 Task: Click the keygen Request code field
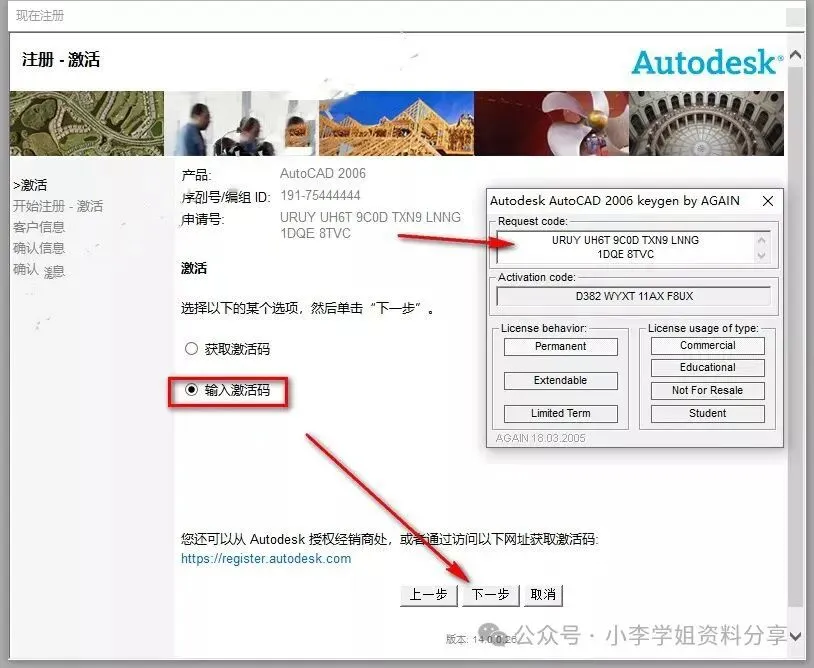(x=625, y=247)
